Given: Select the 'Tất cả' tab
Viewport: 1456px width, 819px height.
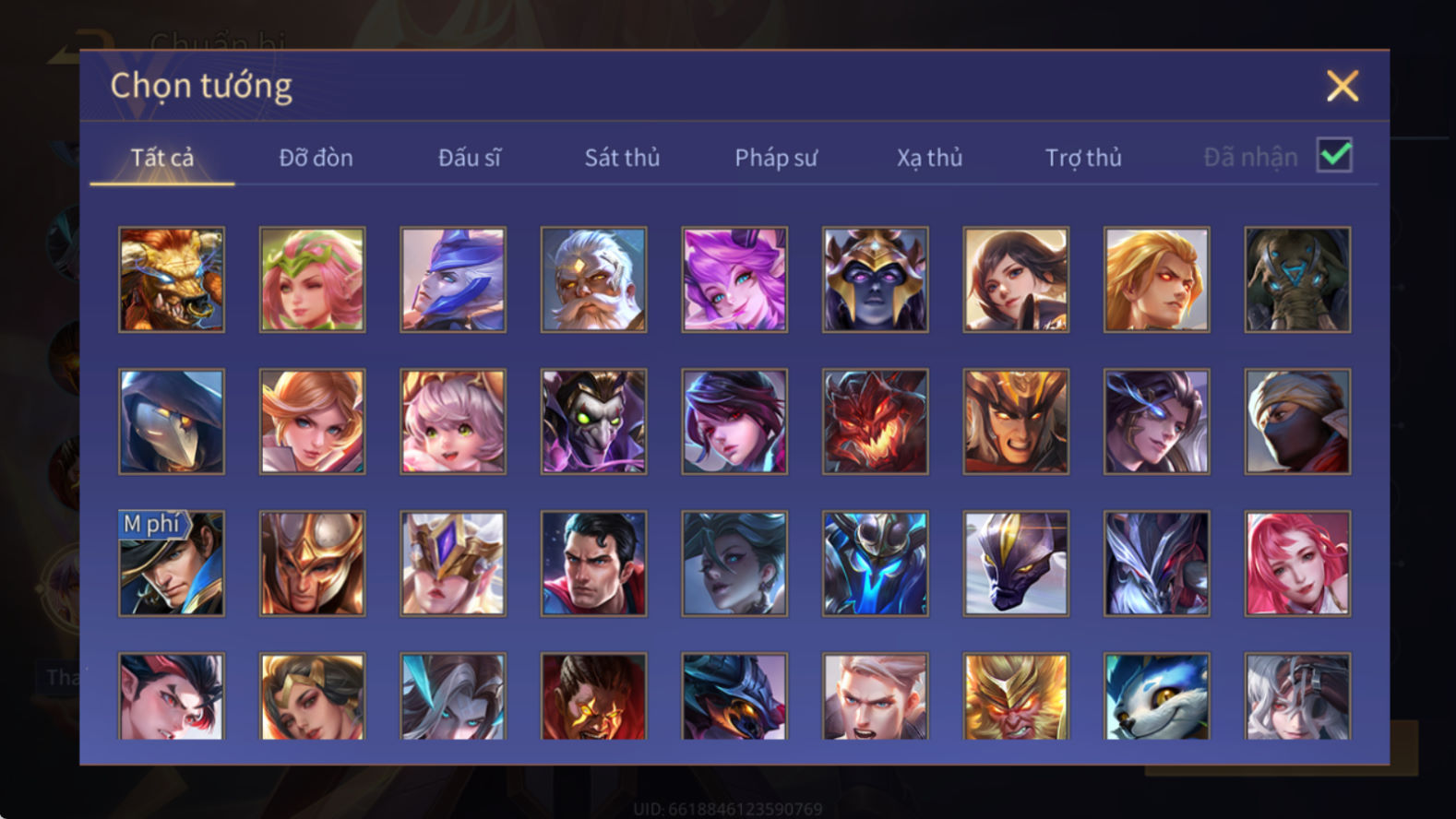Looking at the screenshot, I should coord(162,158).
